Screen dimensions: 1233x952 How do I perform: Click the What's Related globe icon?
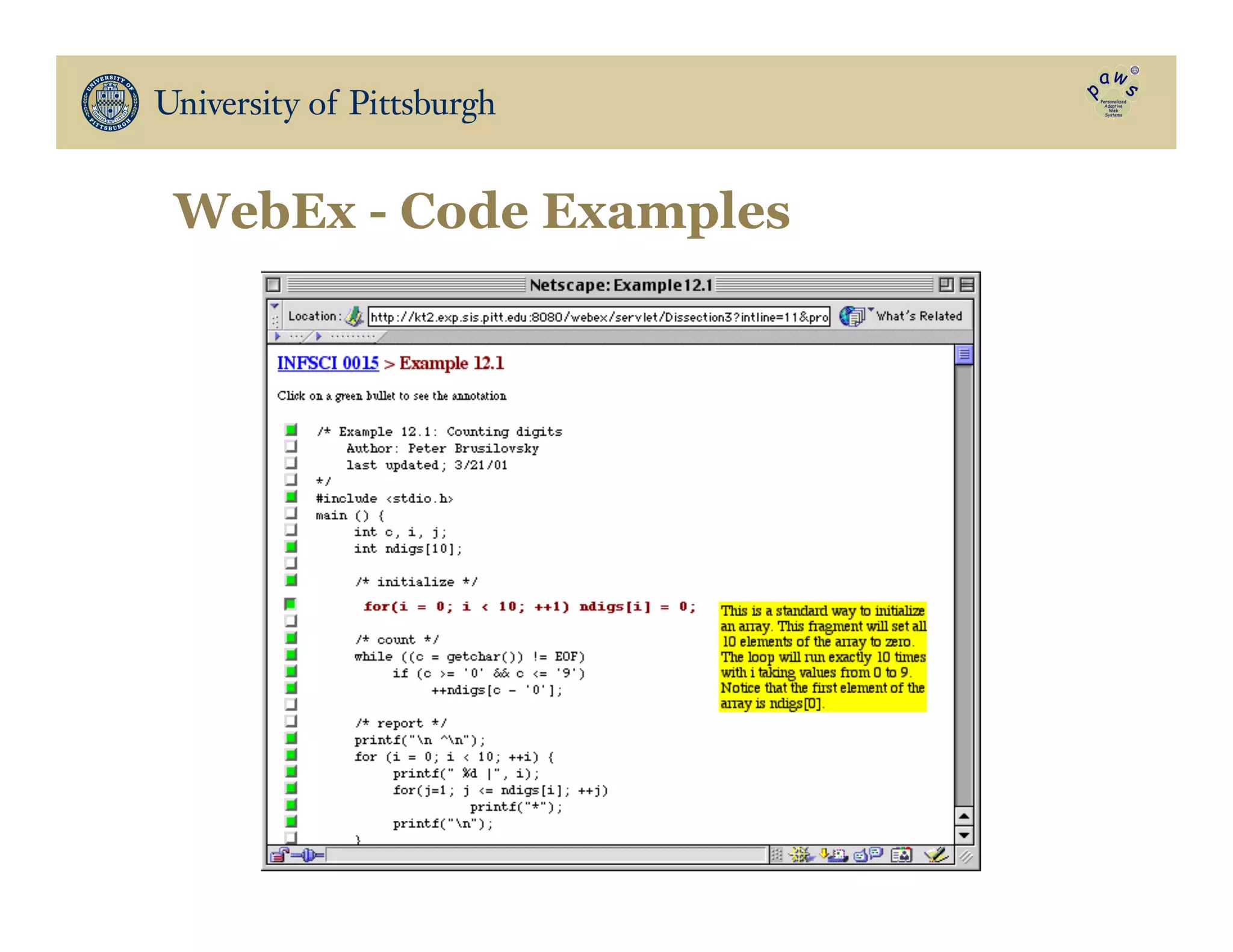tap(852, 316)
